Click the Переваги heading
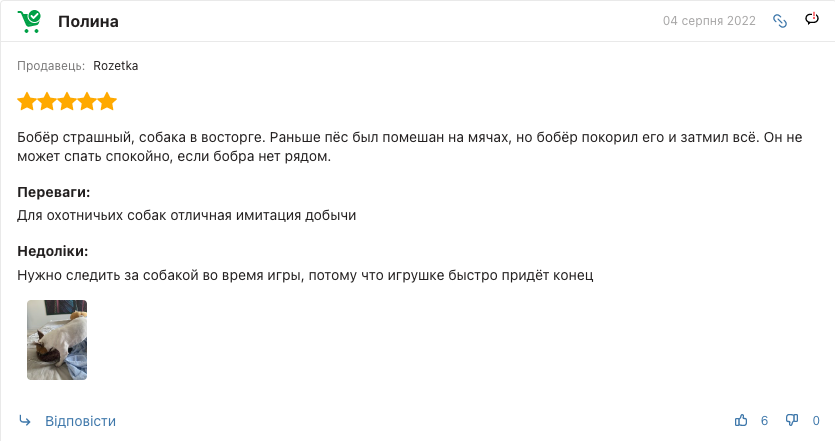835x441 pixels. [x=54, y=192]
